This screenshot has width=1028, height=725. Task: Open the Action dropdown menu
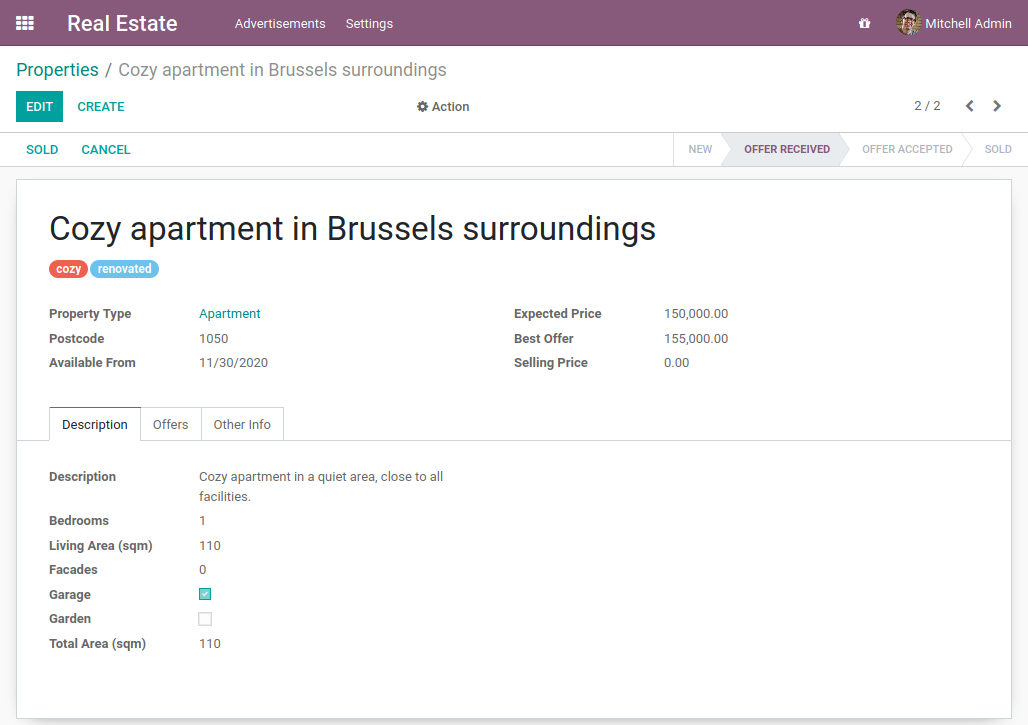coord(443,107)
